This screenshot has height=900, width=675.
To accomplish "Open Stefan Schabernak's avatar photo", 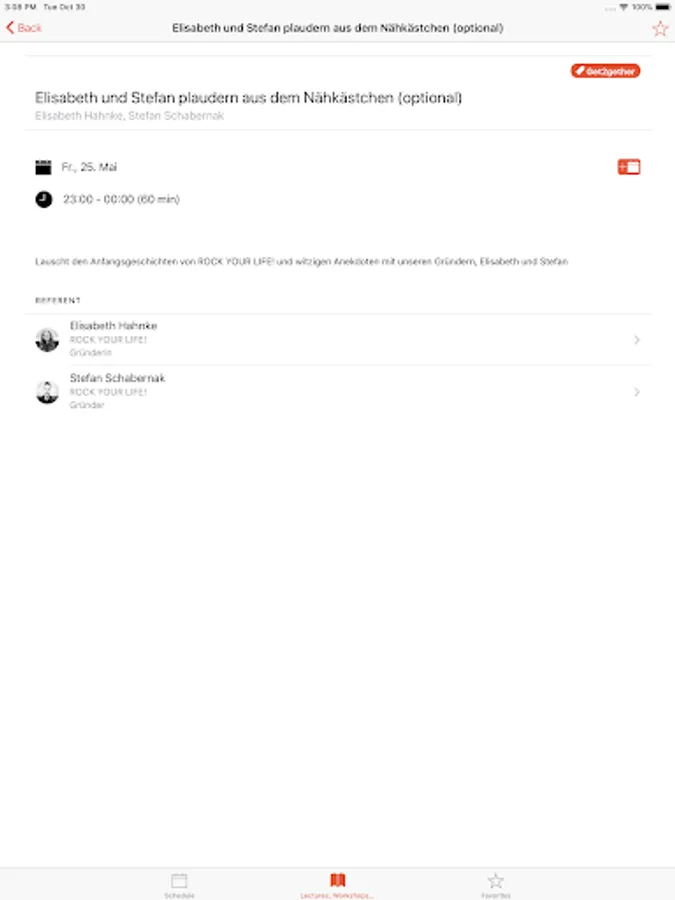I will click(x=47, y=392).
